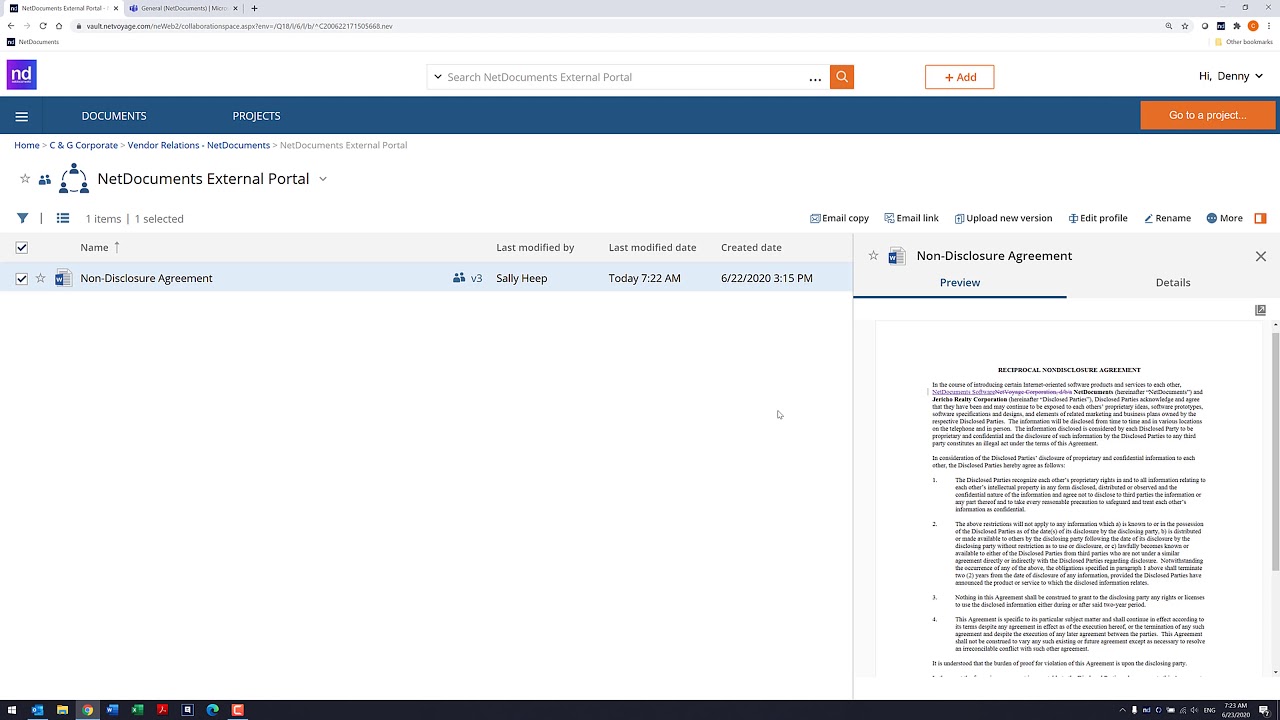This screenshot has height=720, width=1280.
Task: Click the orange search magnifier button
Action: point(842,77)
